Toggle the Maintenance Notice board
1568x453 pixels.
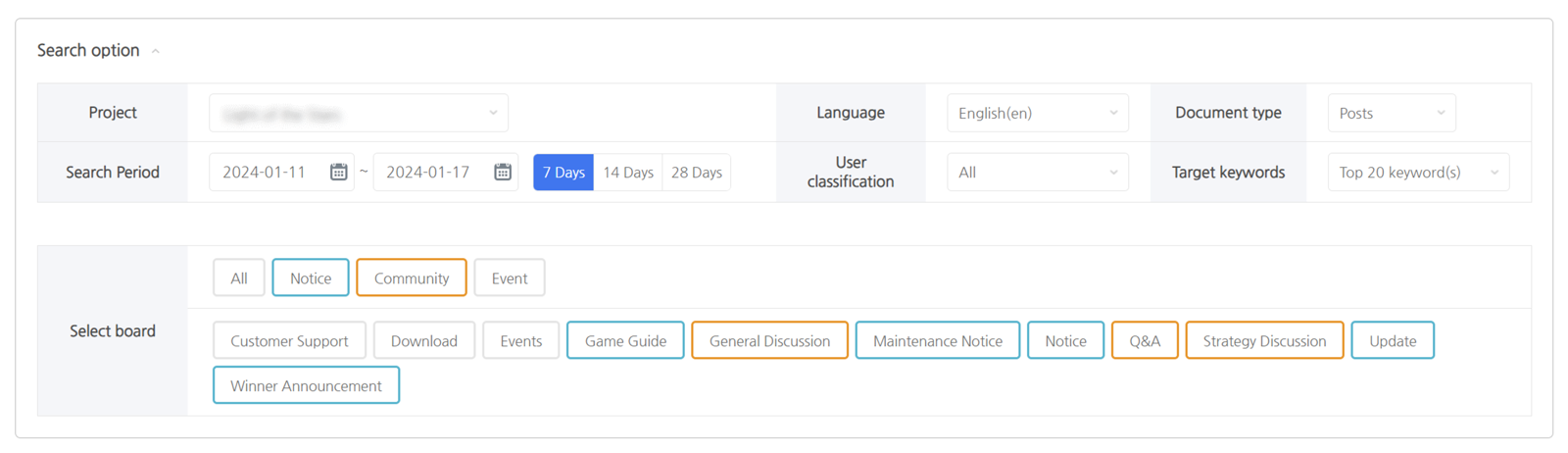click(937, 341)
